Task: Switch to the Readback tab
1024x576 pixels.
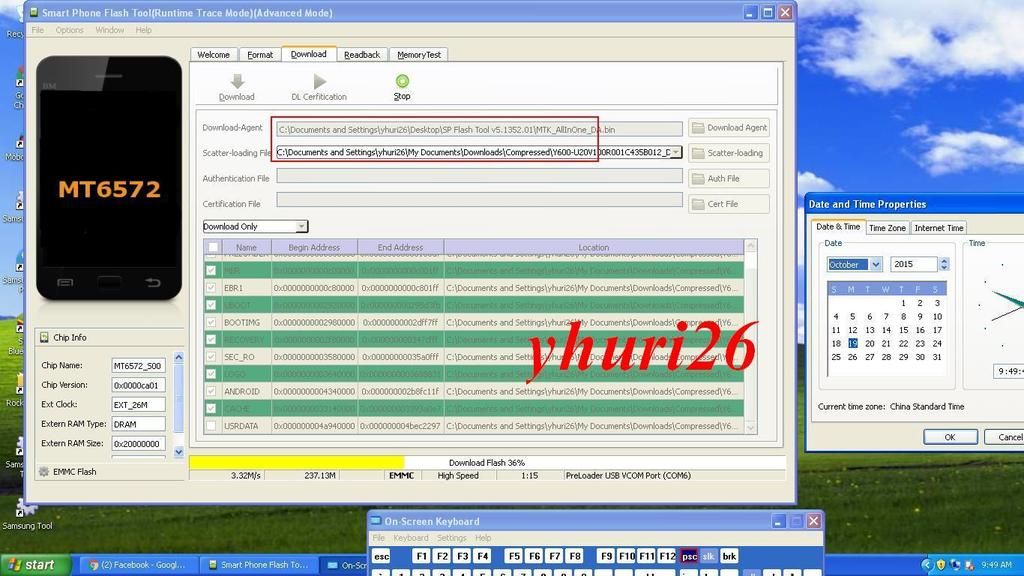Action: click(x=361, y=55)
